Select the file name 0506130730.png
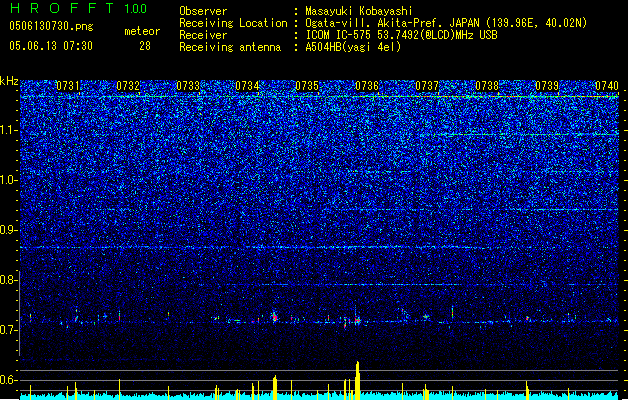This screenshot has width=629, height=400. click(51, 27)
